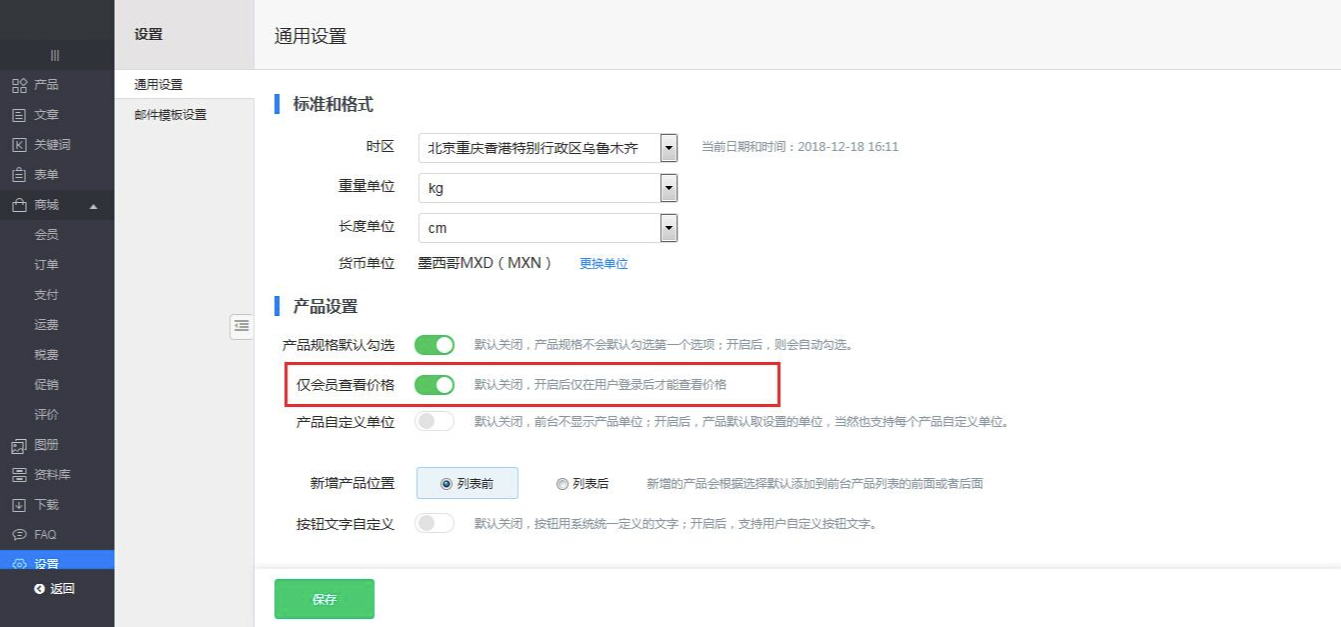Open 订单 in the 商城 menu
The height and width of the screenshot is (627, 1341).
pyautogui.click(x=46, y=265)
